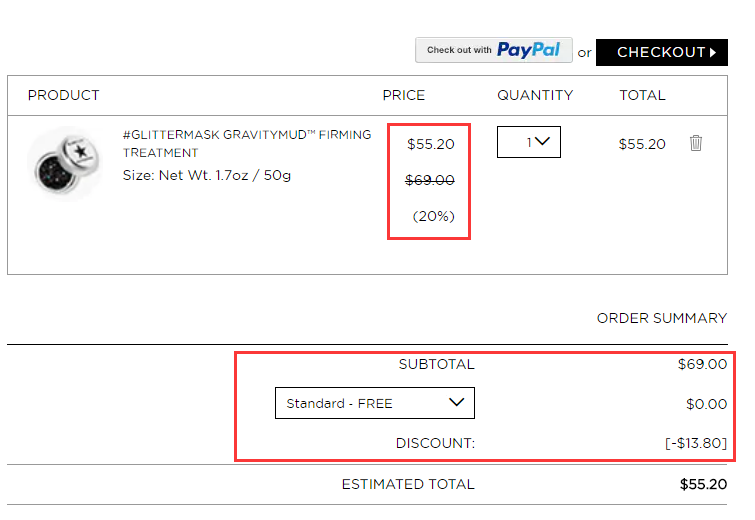This screenshot has width=755, height=520.
Task: Open the #GLITTERMASK GRAVITYMUD Firming Treatment link
Action: (247, 143)
